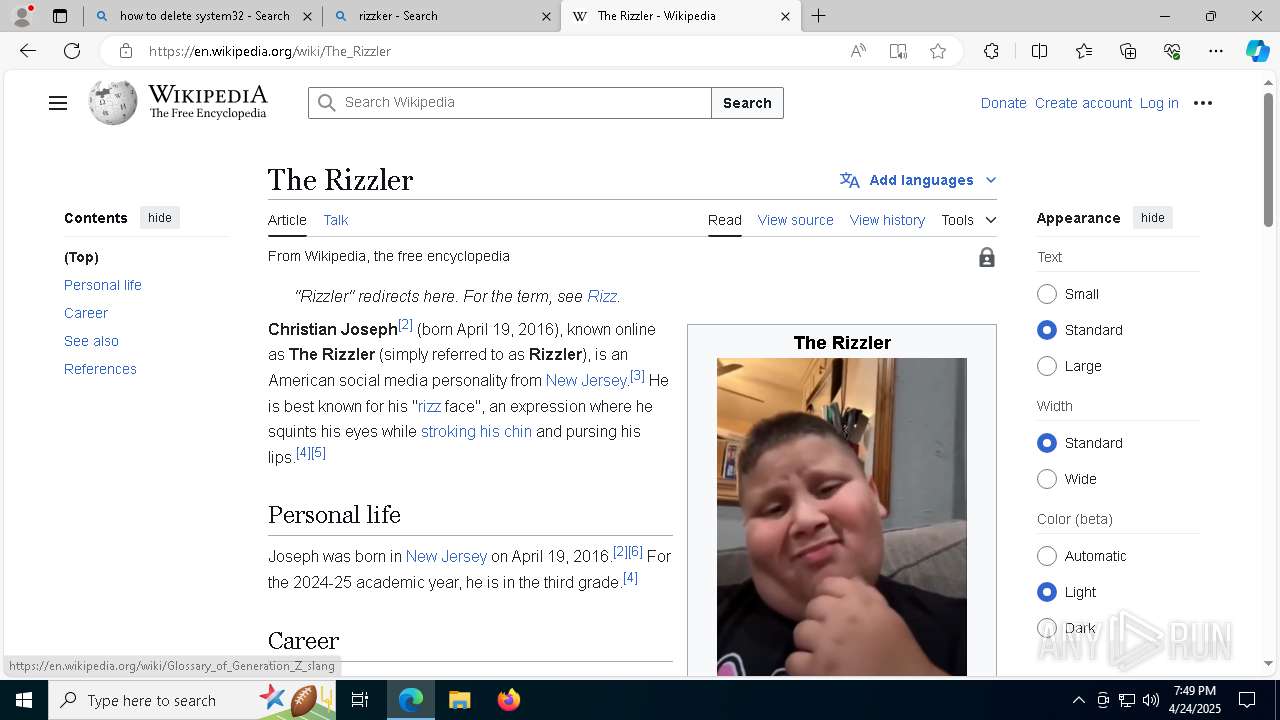This screenshot has height=720, width=1280.
Task: Hide the Appearance panel
Action: (1152, 218)
